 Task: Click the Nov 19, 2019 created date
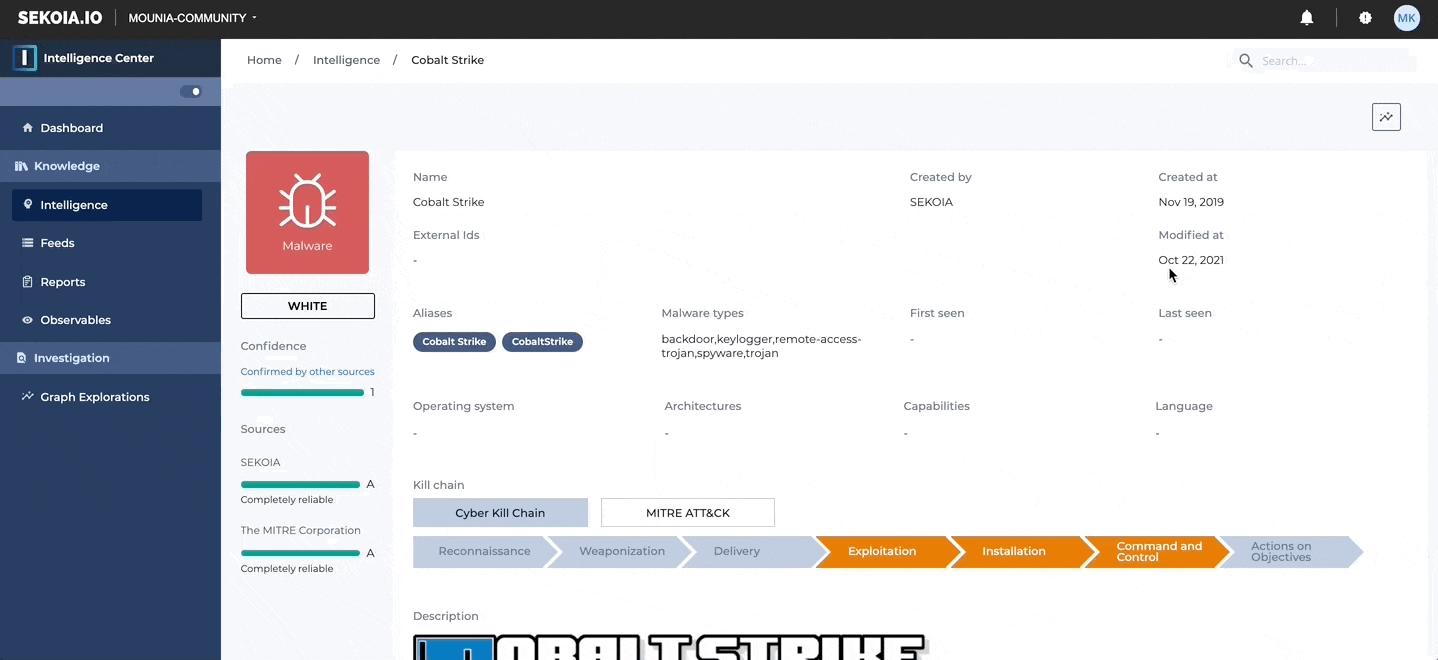coord(1191,202)
